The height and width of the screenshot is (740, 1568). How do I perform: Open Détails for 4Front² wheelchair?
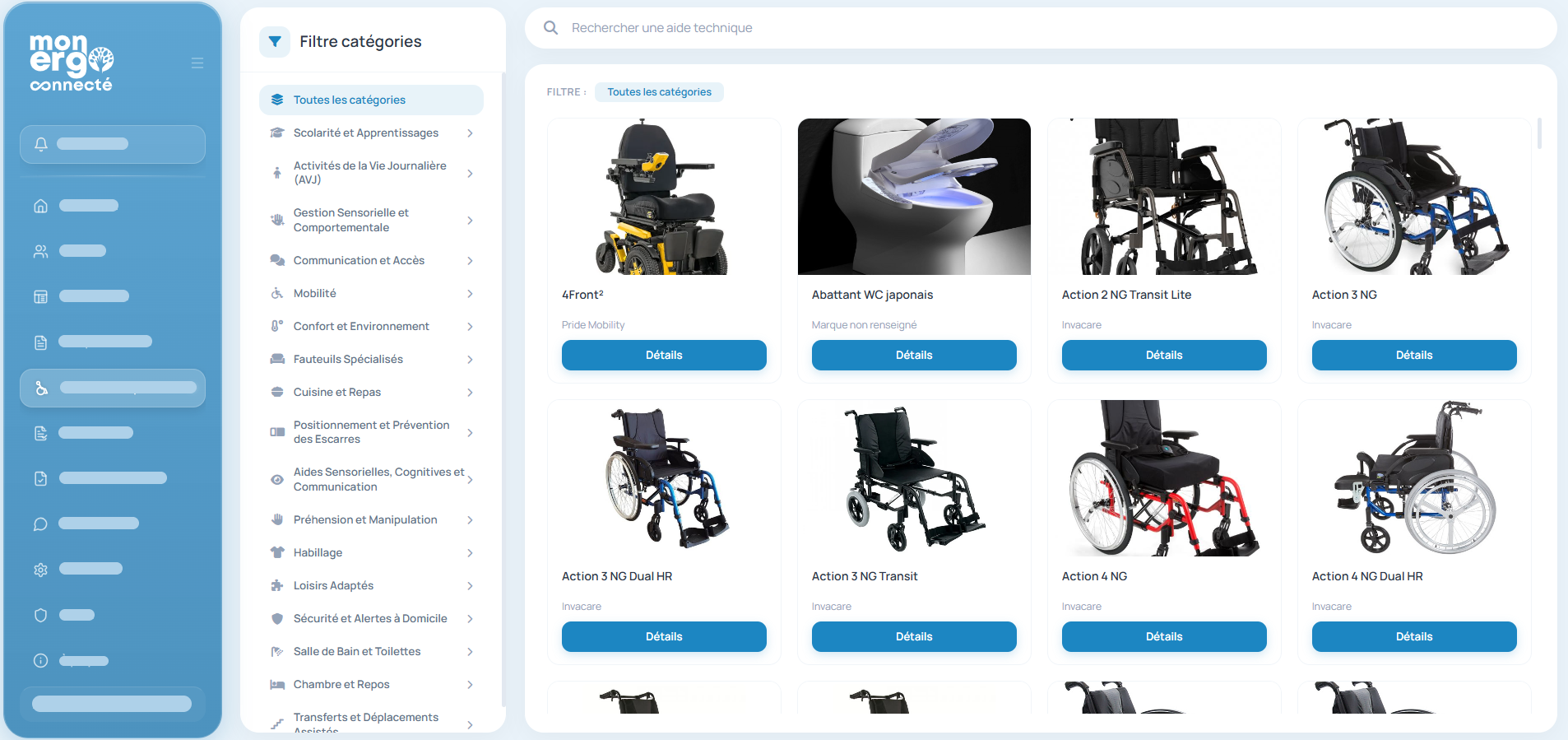(664, 356)
